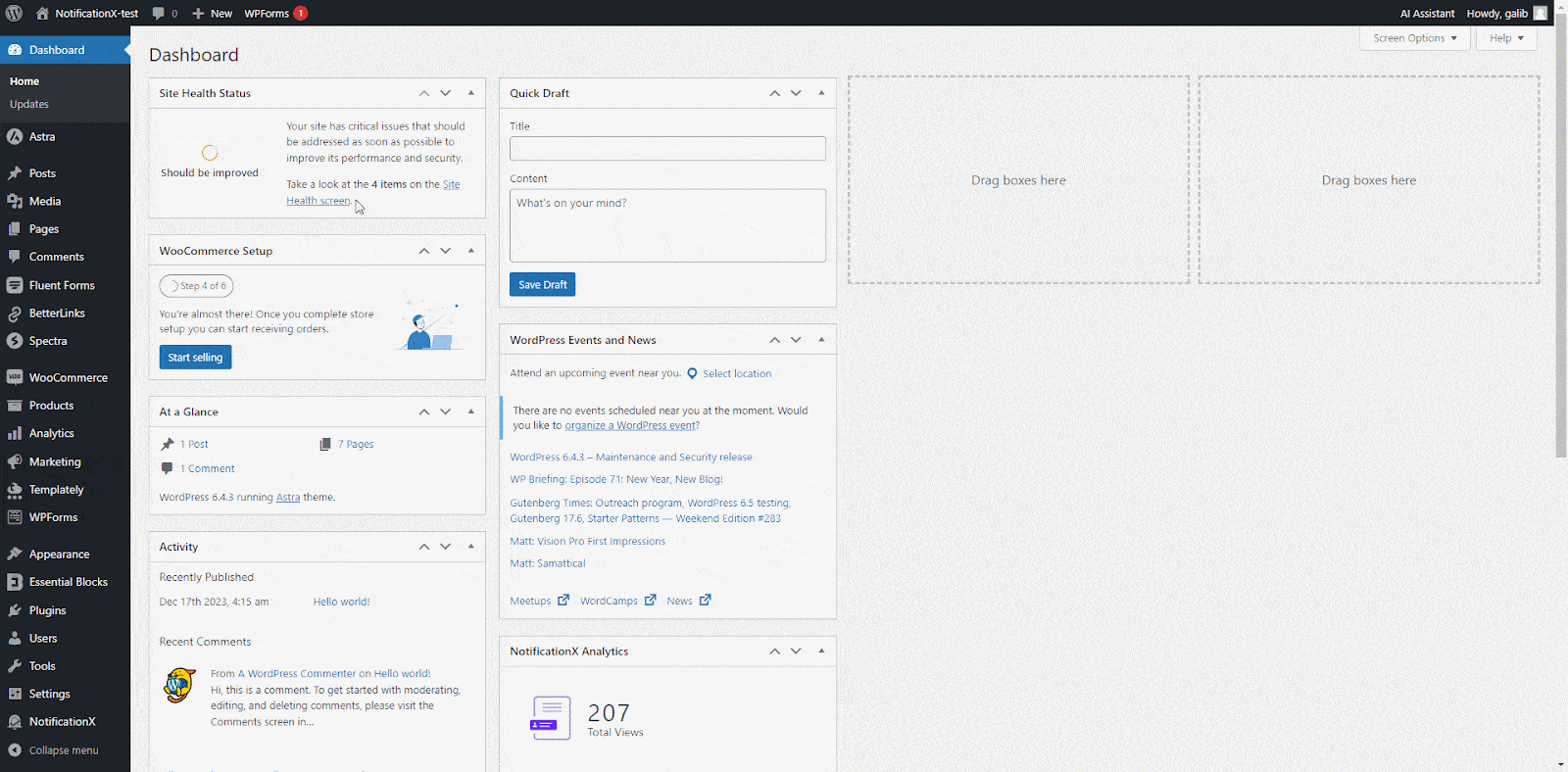
Task: Click the NotificationX-test site name
Action: click(x=87, y=13)
